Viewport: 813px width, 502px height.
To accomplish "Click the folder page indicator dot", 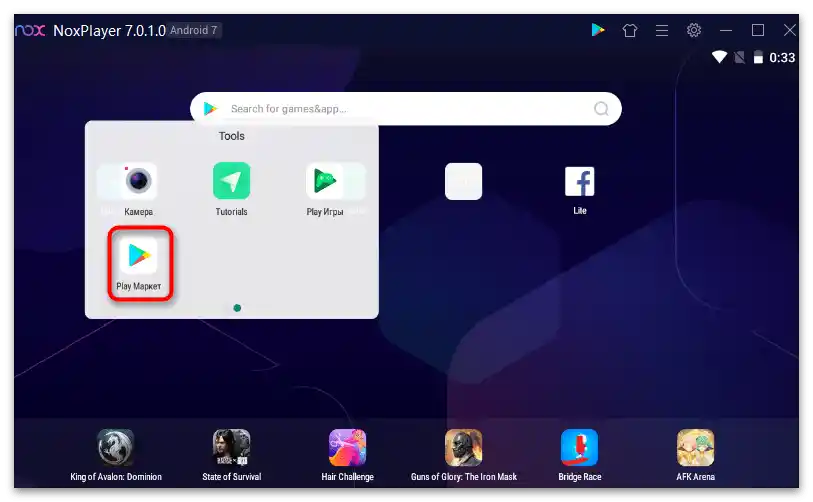I will (x=237, y=308).
